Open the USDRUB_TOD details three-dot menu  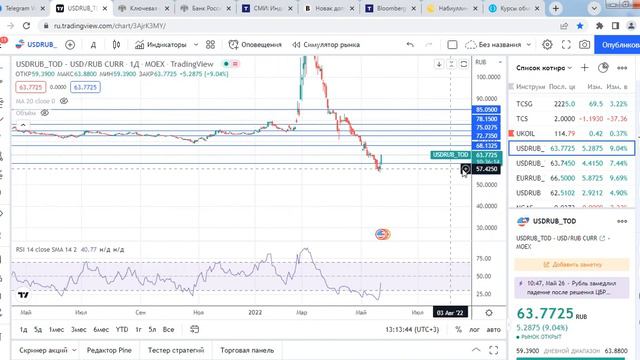click(622, 221)
